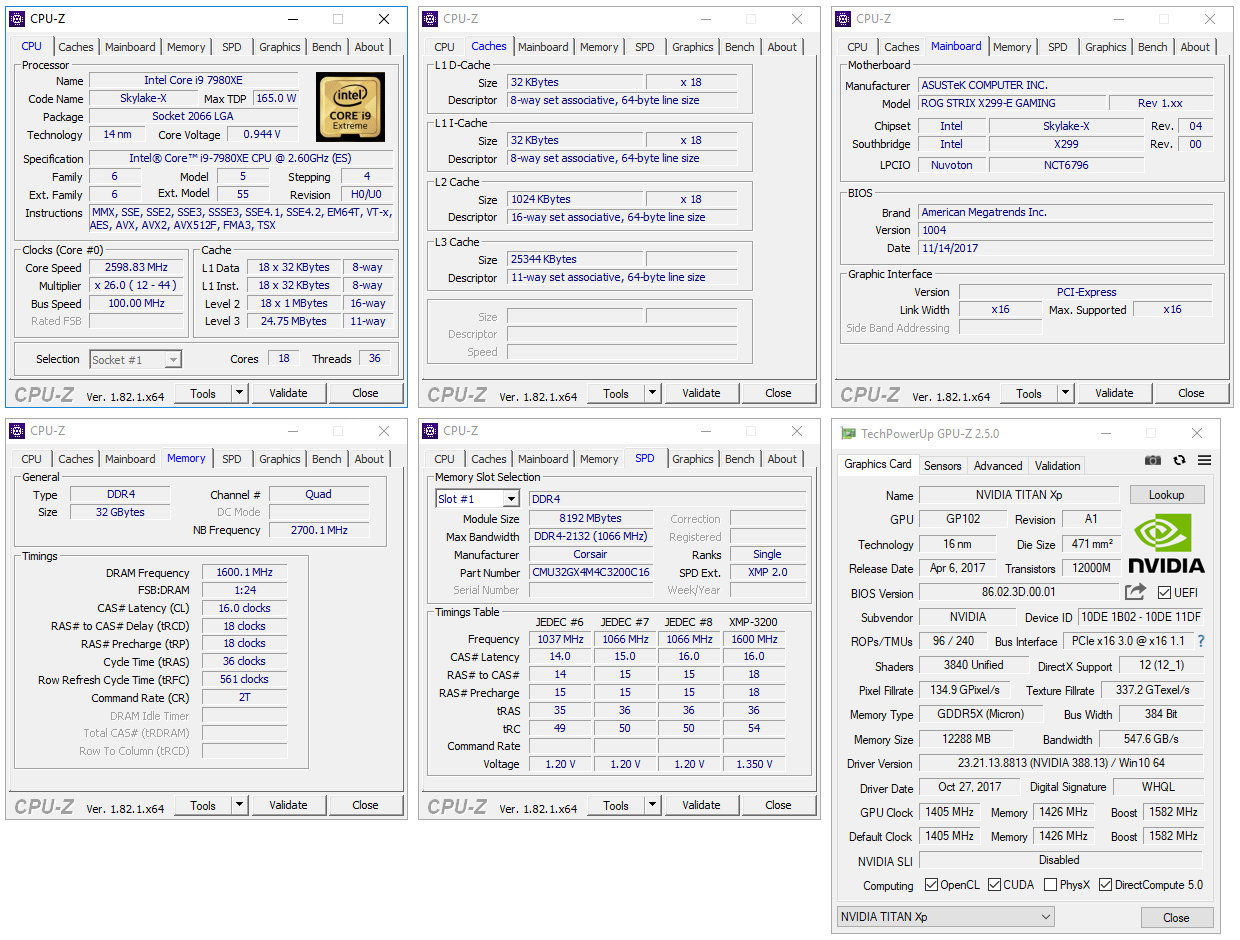Screen dimensions: 1240x940
Task: Open the About tab in the Mainboard window
Action: pyautogui.click(x=1195, y=47)
